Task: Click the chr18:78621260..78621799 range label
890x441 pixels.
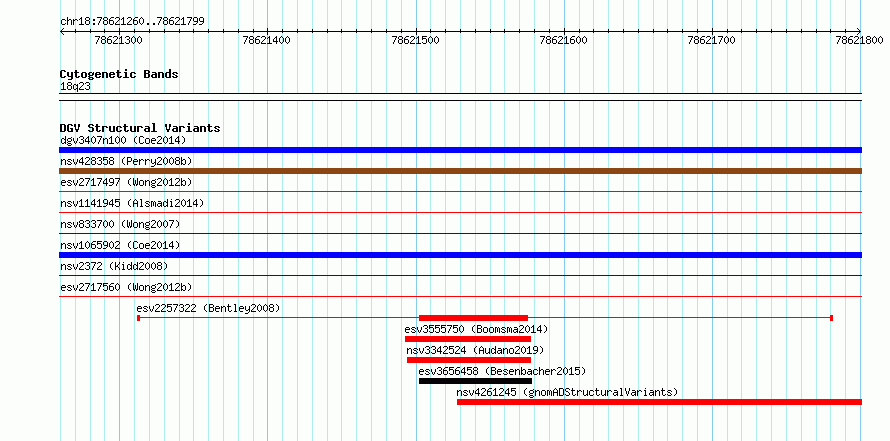Action: 132,22
